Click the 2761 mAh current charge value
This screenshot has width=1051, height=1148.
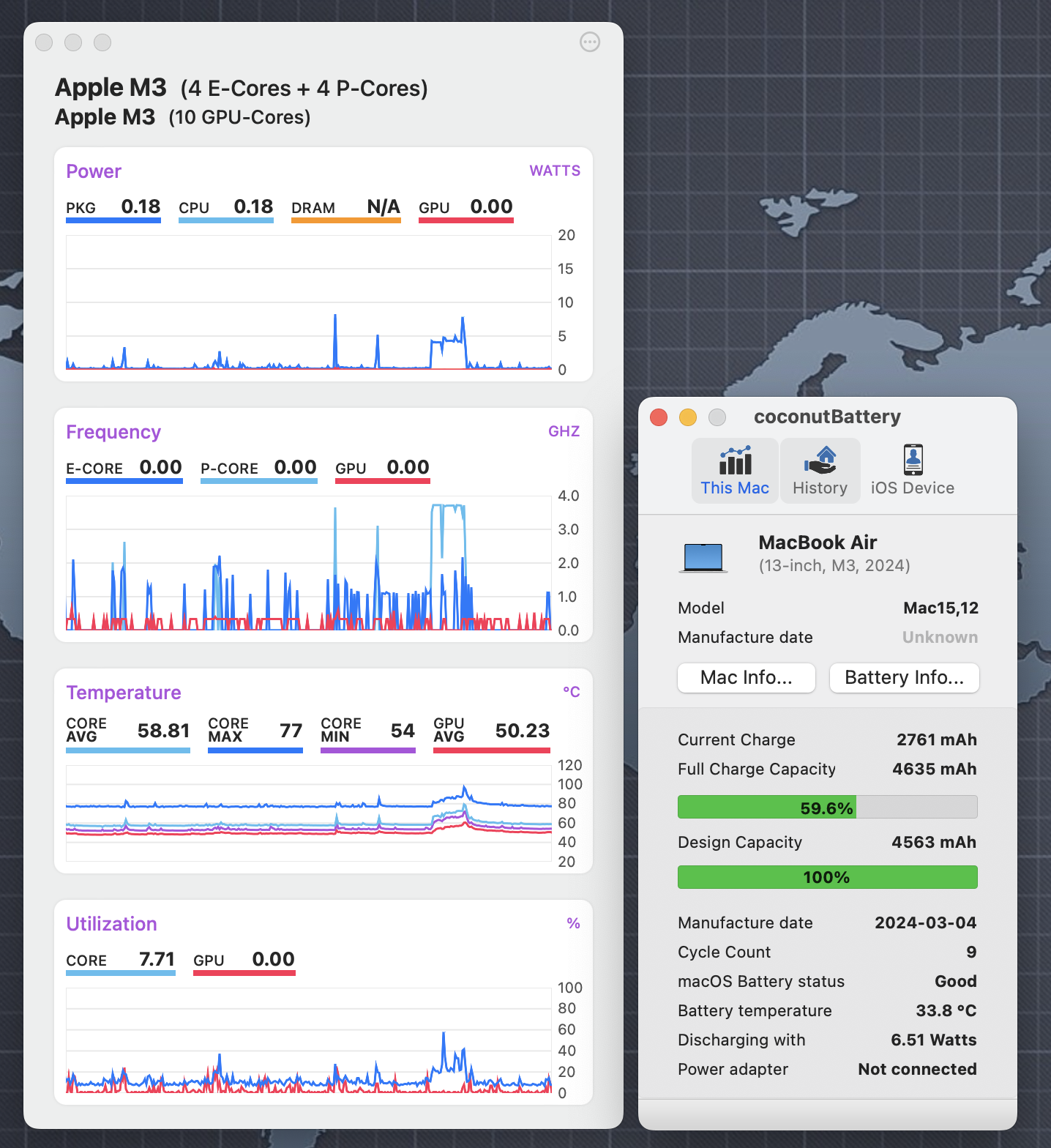coord(937,739)
